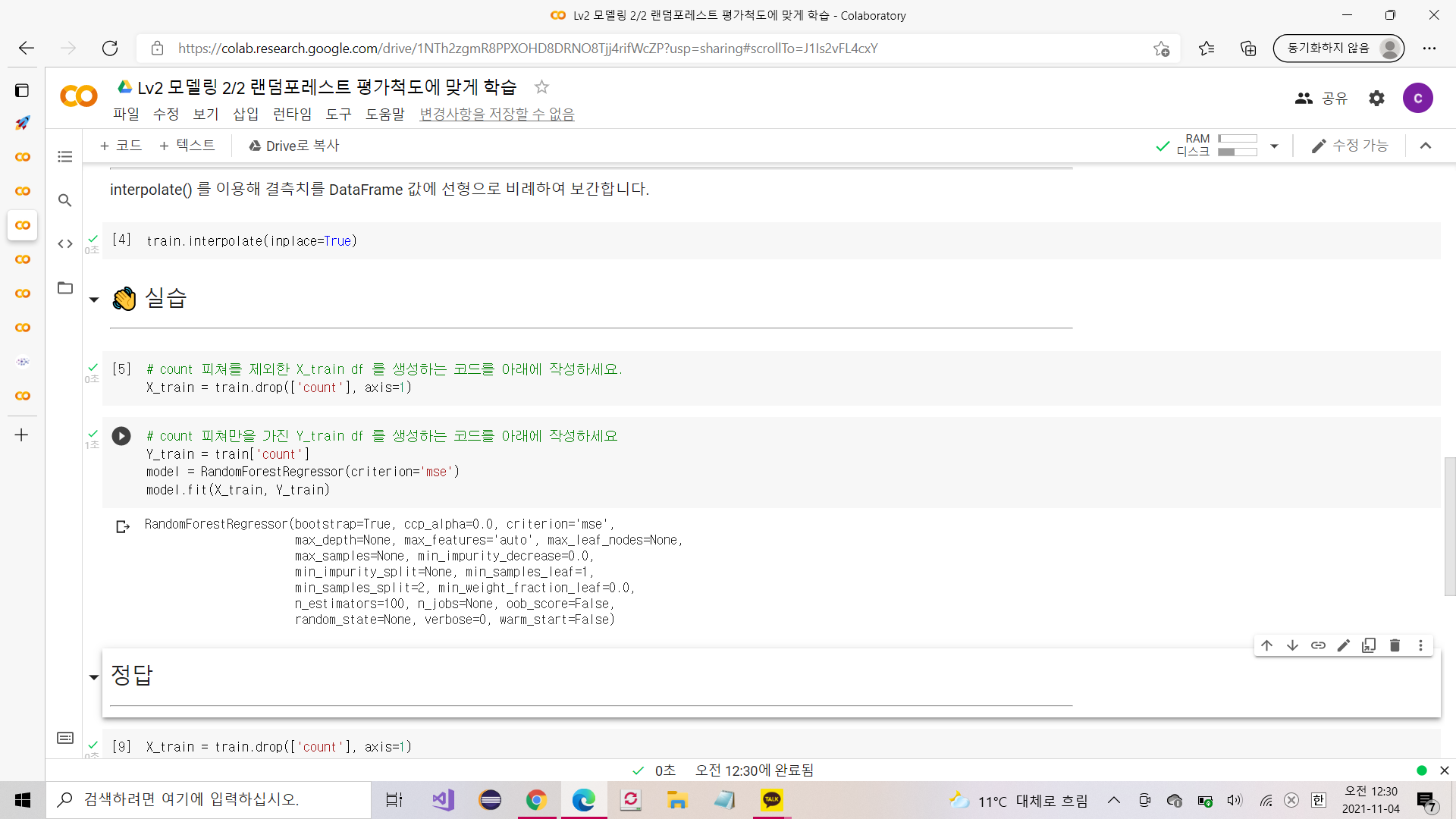Copy link to the selected cell

tap(1318, 645)
